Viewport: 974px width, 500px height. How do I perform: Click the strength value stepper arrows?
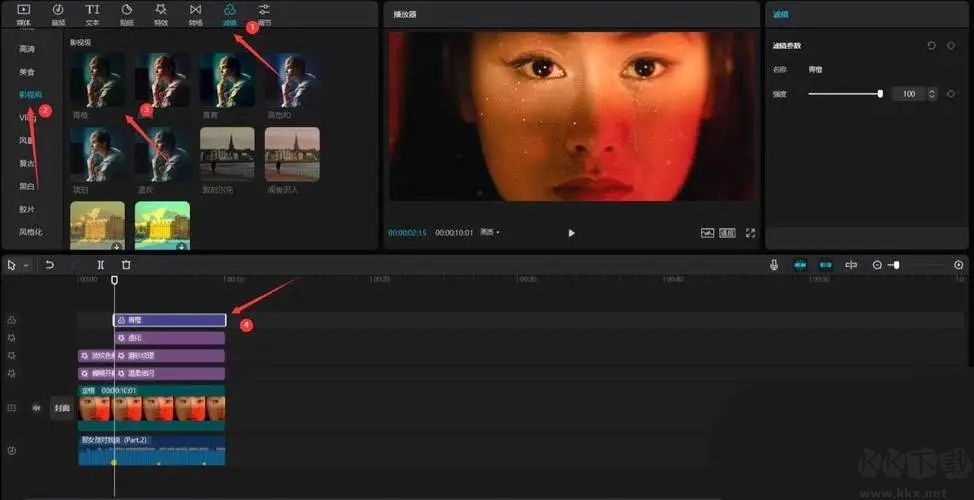point(932,94)
